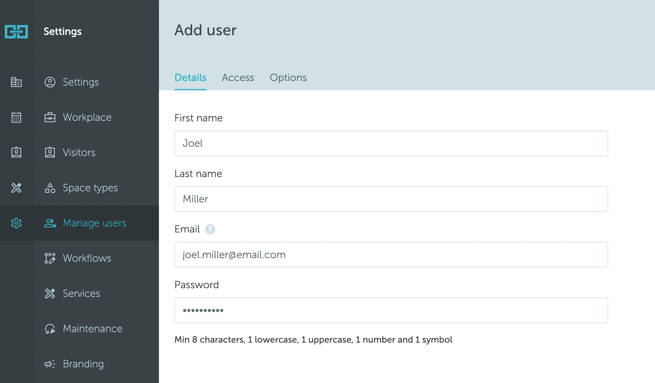Open Workflows in the sidebar
This screenshot has width=655, height=383.
pyautogui.click(x=87, y=258)
